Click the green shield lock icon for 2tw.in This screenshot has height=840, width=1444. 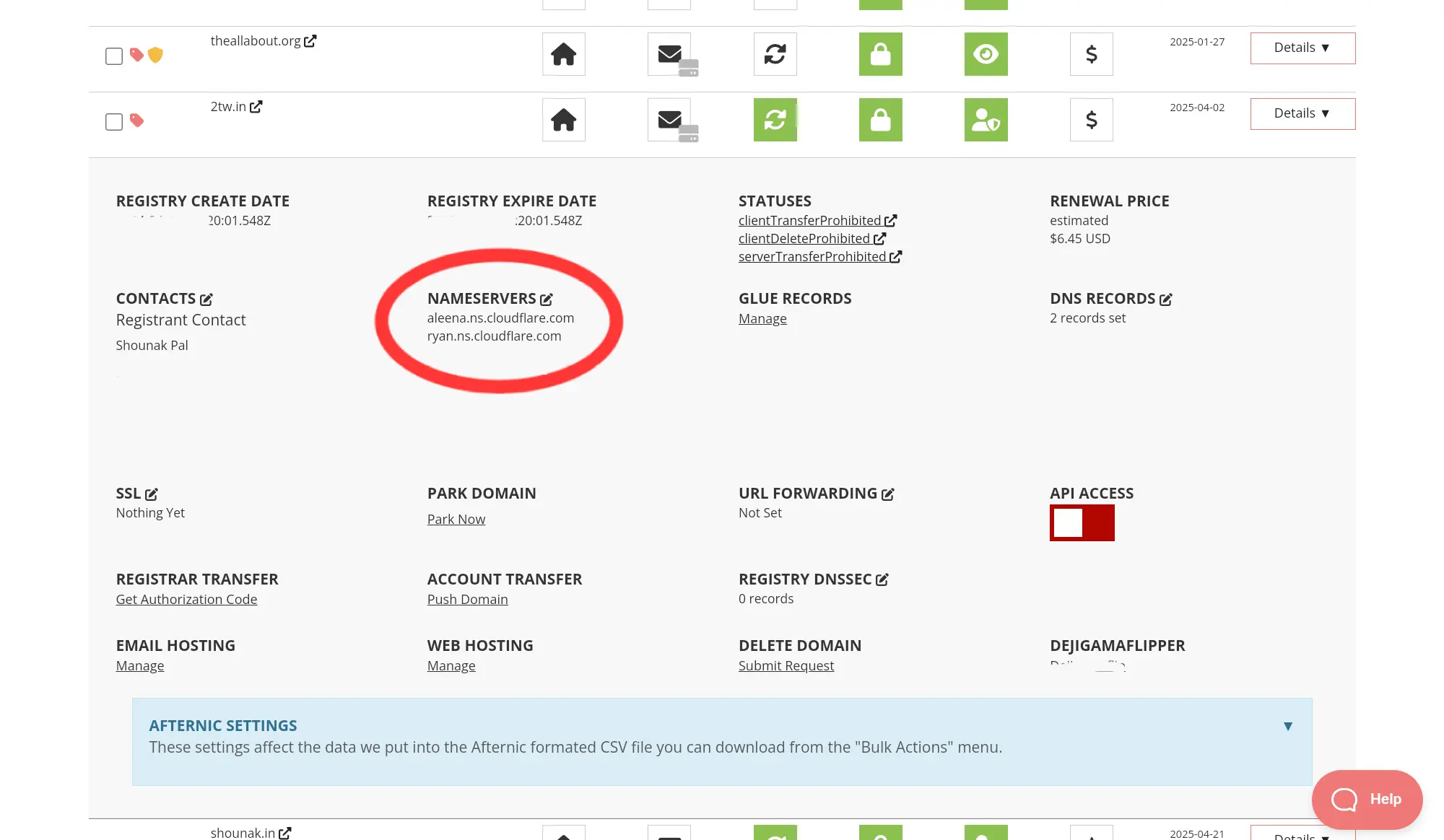[880, 119]
